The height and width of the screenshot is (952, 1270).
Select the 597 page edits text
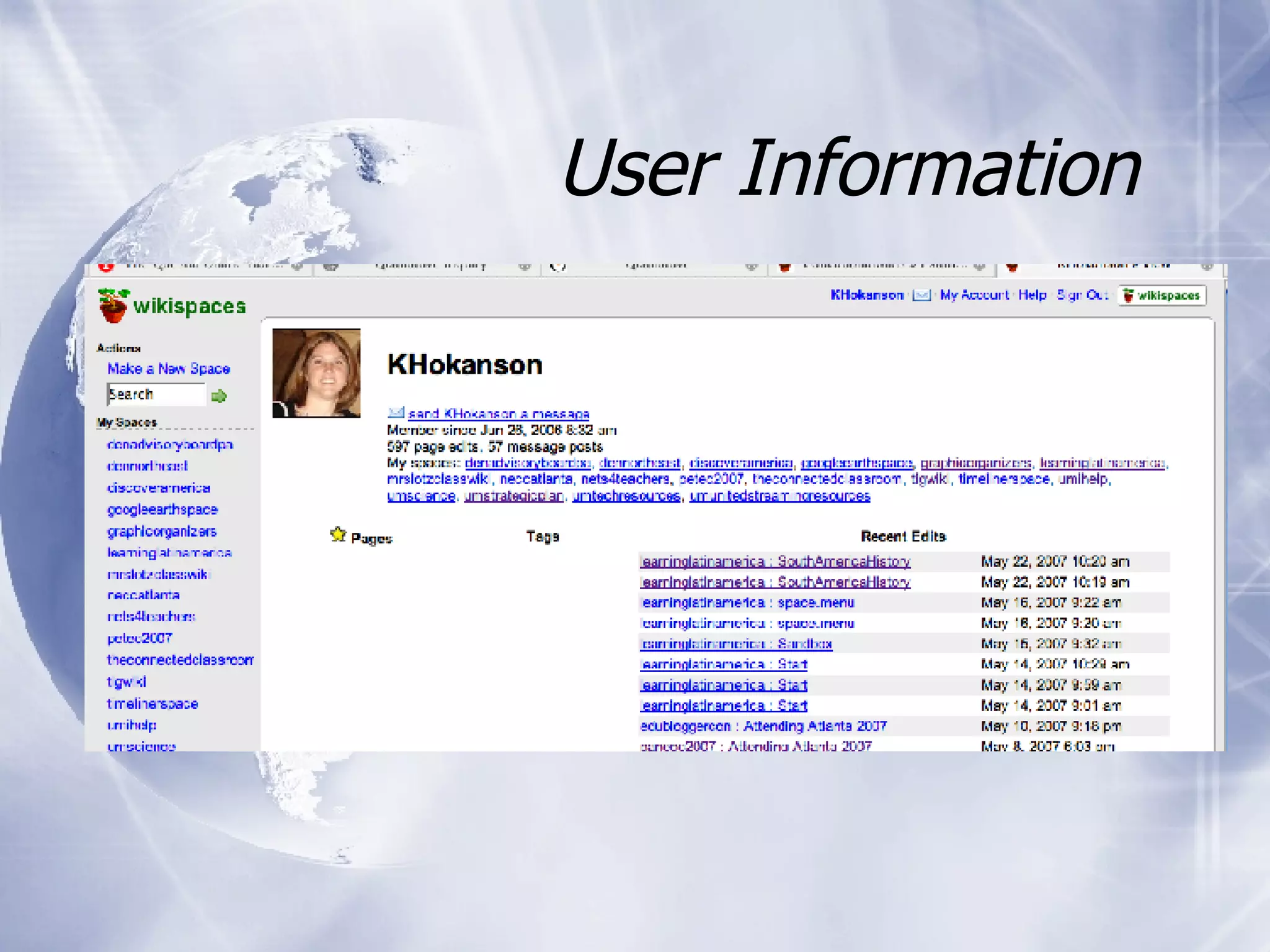click(x=433, y=446)
